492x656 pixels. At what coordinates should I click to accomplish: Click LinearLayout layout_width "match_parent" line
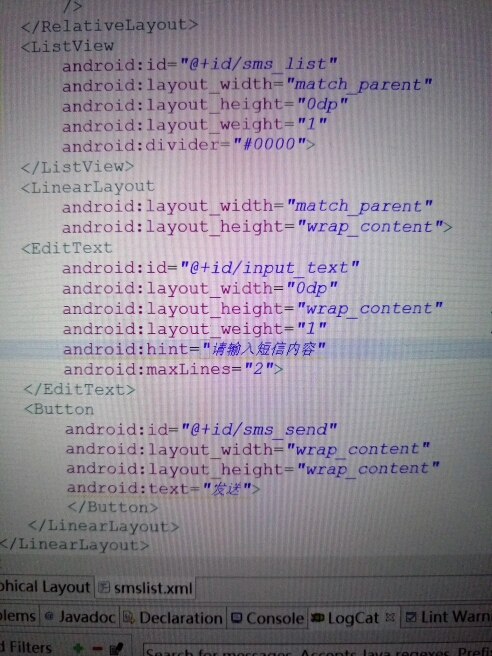[247, 206]
